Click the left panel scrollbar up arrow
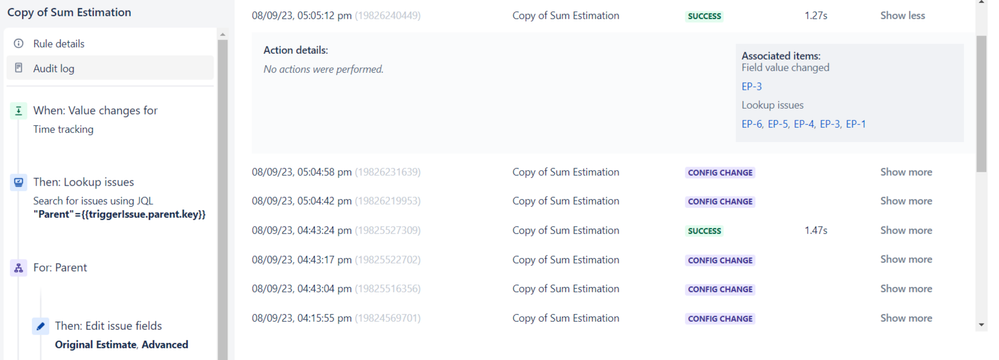Viewport: 999px width, 360px height. (x=222, y=34)
